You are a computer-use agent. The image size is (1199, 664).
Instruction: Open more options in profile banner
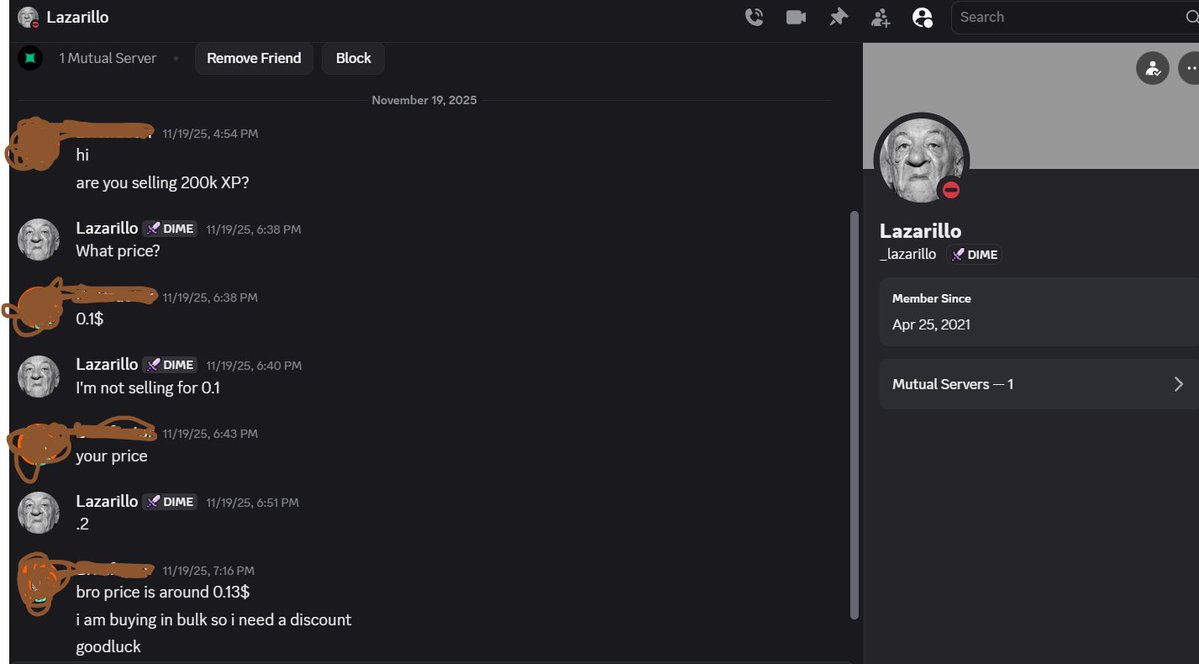pos(1190,68)
